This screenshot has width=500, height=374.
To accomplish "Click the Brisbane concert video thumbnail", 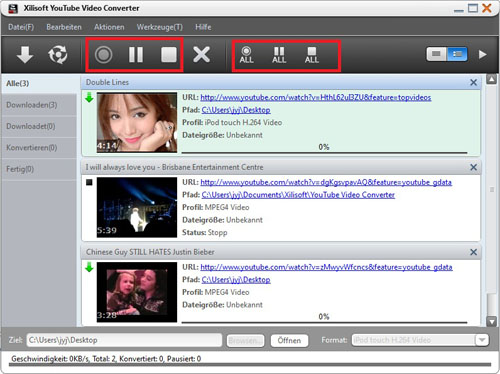I will click(137, 207).
